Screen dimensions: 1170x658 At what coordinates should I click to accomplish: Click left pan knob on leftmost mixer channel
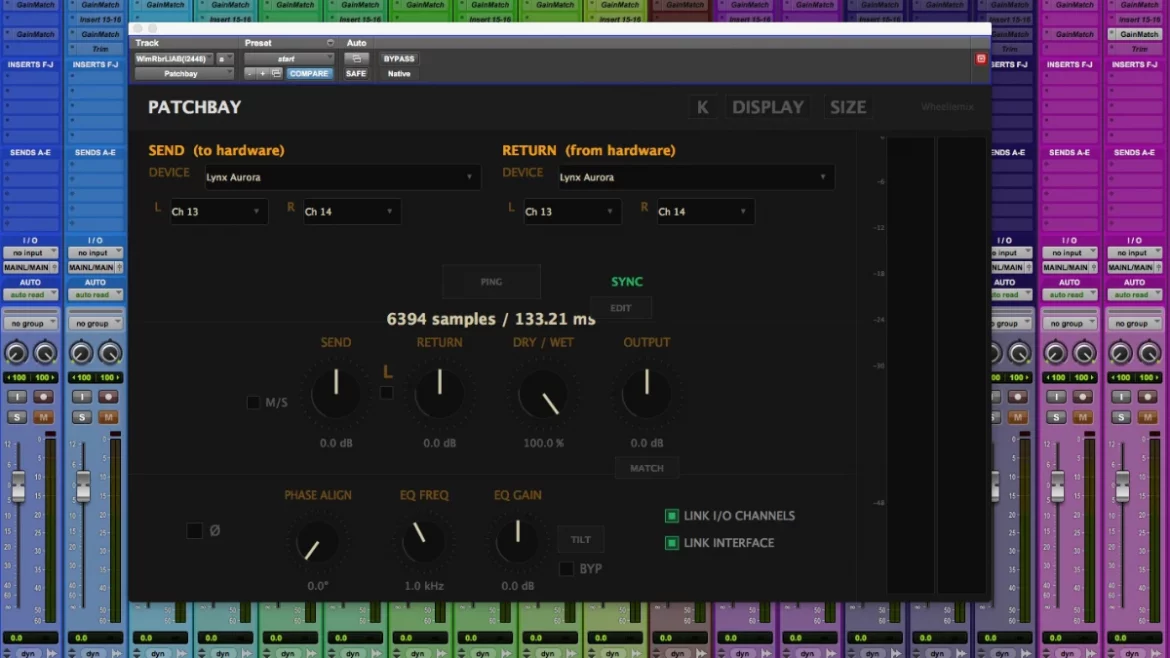16,353
